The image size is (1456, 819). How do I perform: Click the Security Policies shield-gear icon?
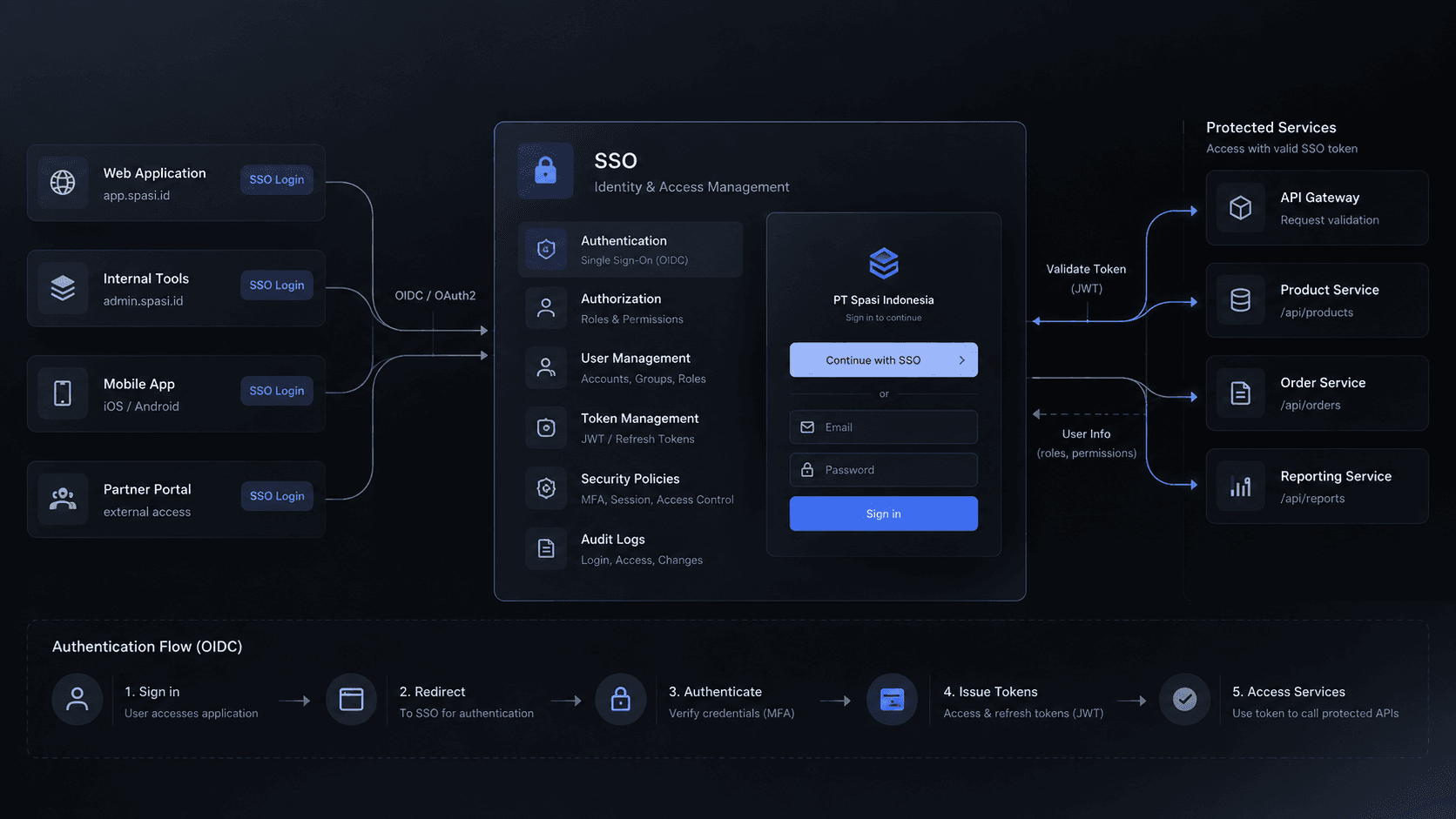(546, 488)
